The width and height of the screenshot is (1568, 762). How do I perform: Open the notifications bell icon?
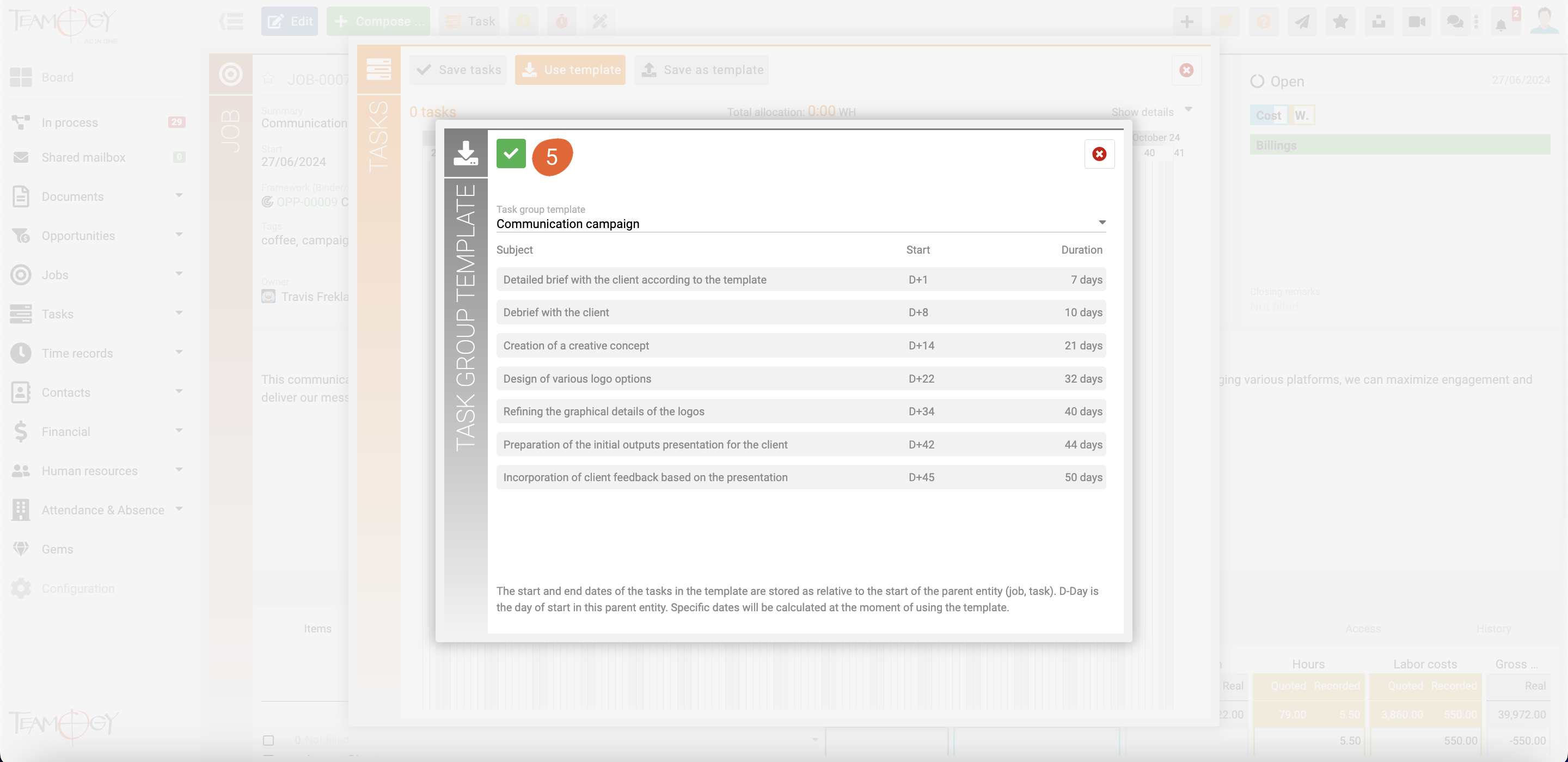tap(1501, 24)
